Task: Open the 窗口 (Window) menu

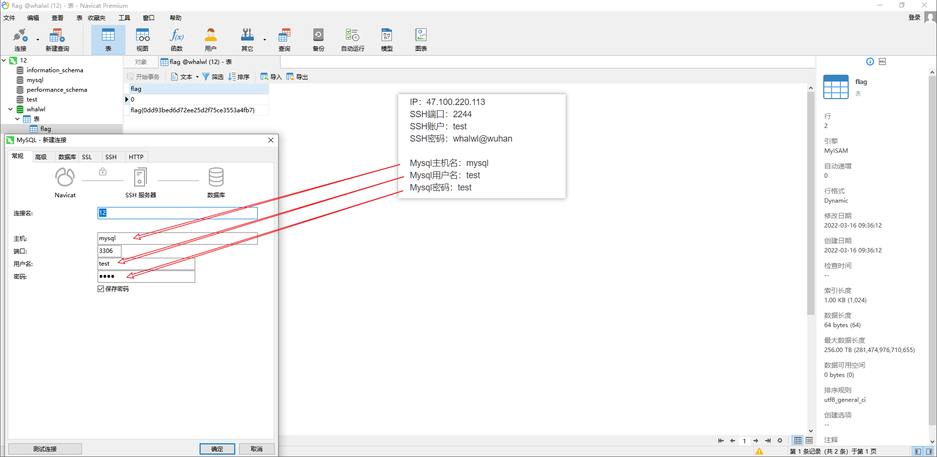Action: click(149, 18)
